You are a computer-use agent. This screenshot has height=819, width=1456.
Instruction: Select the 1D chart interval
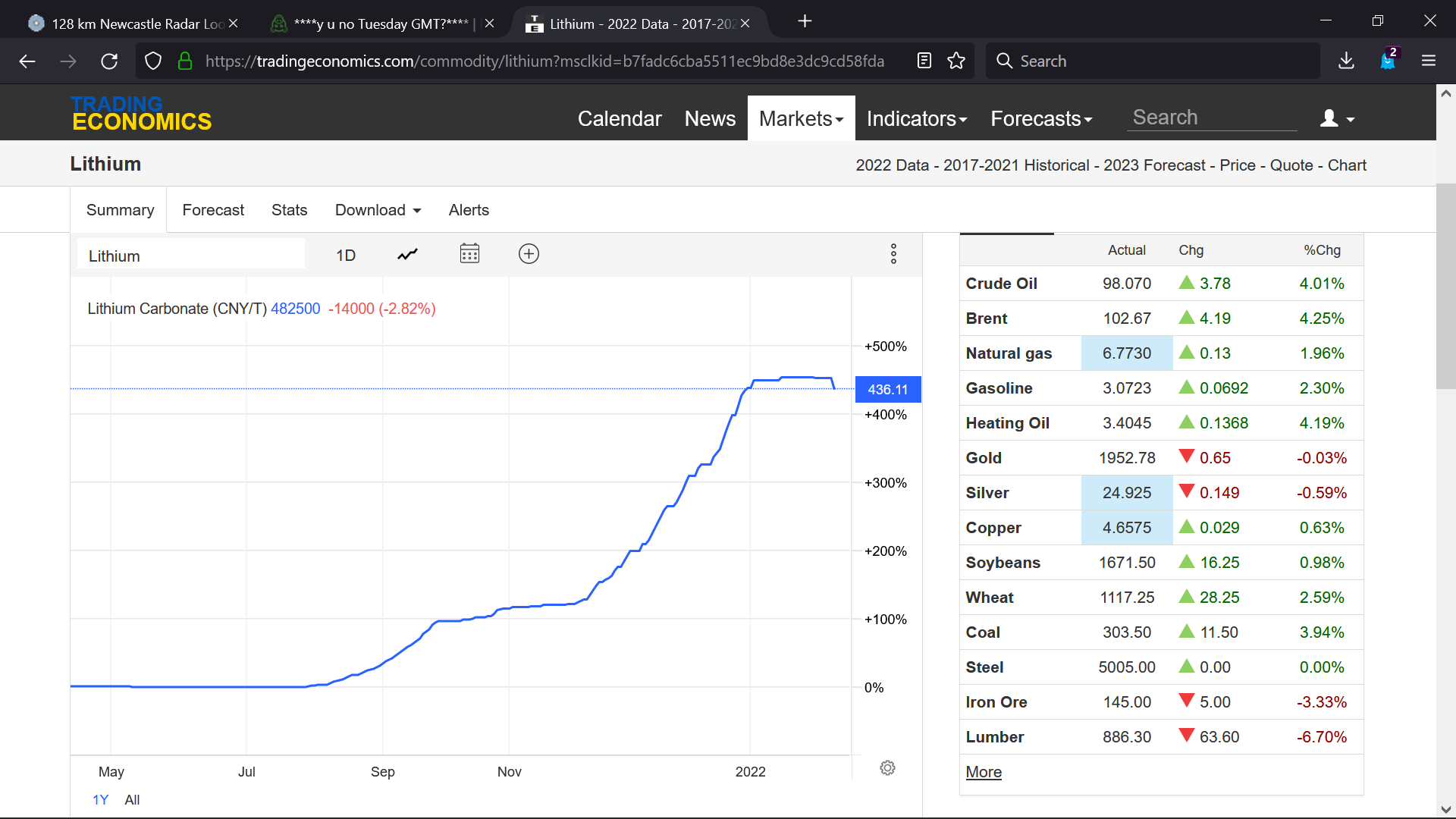(346, 256)
